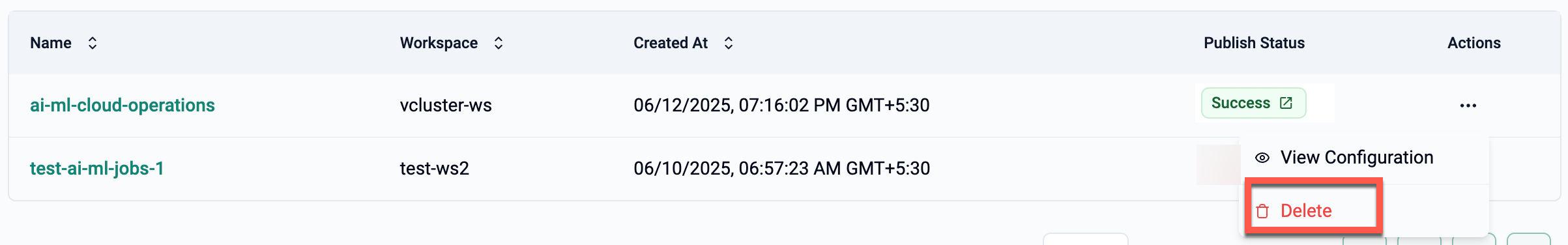
Task: Toggle Created At sort order arrows
Action: [x=729, y=43]
